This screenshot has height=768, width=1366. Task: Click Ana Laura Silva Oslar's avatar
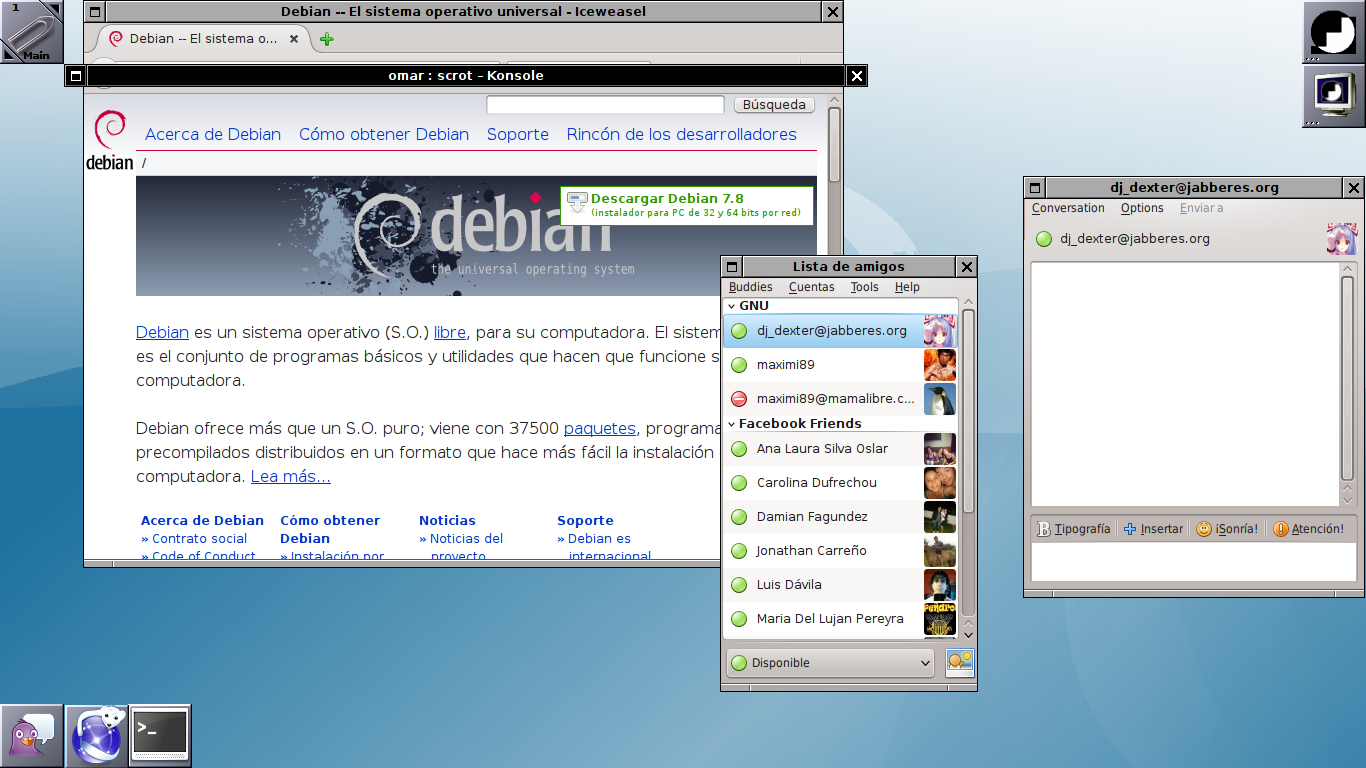[940, 448]
